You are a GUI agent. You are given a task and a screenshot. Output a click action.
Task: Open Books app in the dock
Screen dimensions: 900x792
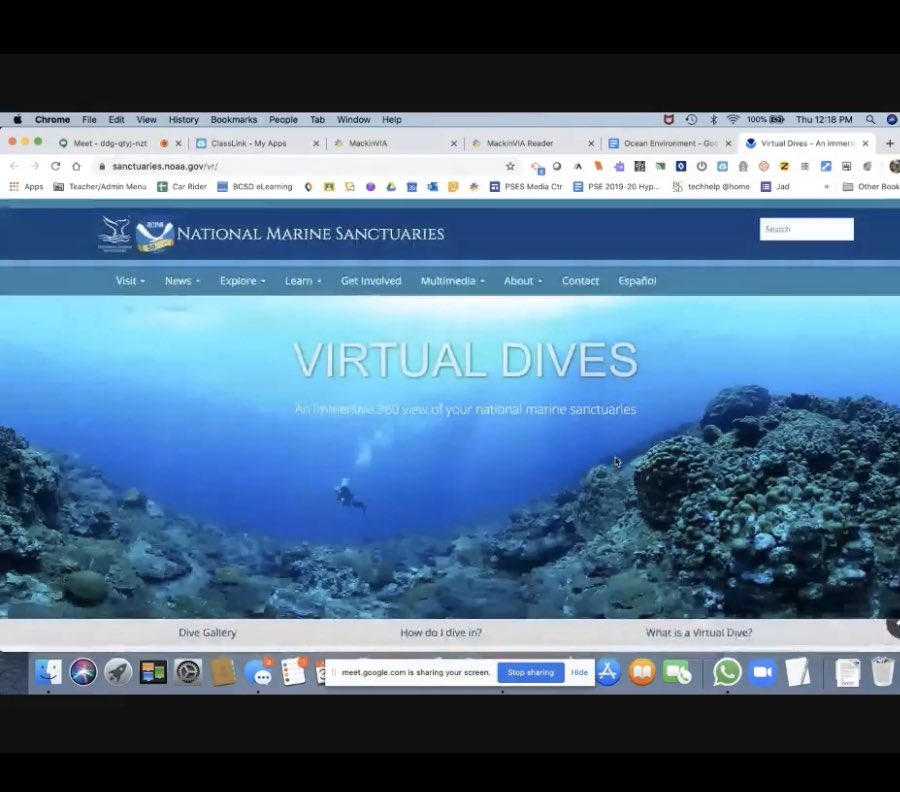pos(642,671)
